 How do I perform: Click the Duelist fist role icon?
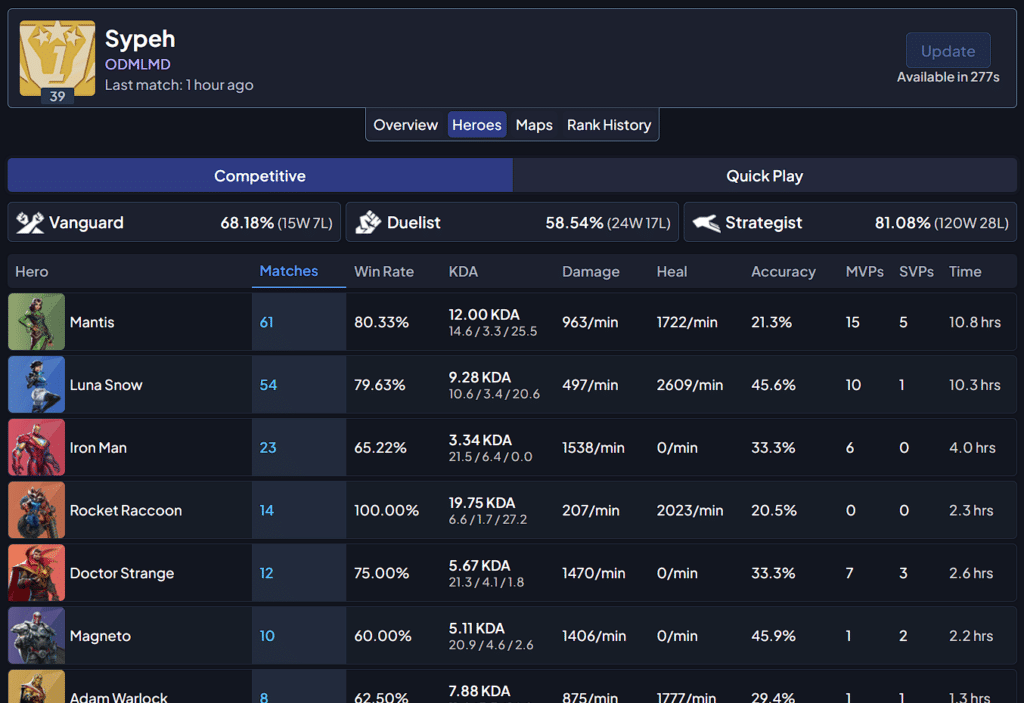click(368, 223)
